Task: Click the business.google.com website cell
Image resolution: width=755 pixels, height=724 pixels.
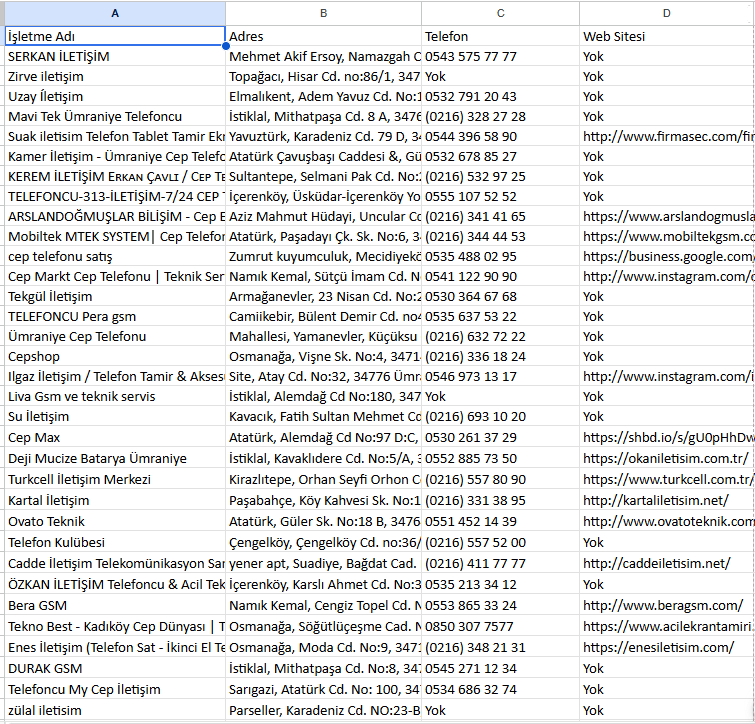Action: [x=667, y=256]
